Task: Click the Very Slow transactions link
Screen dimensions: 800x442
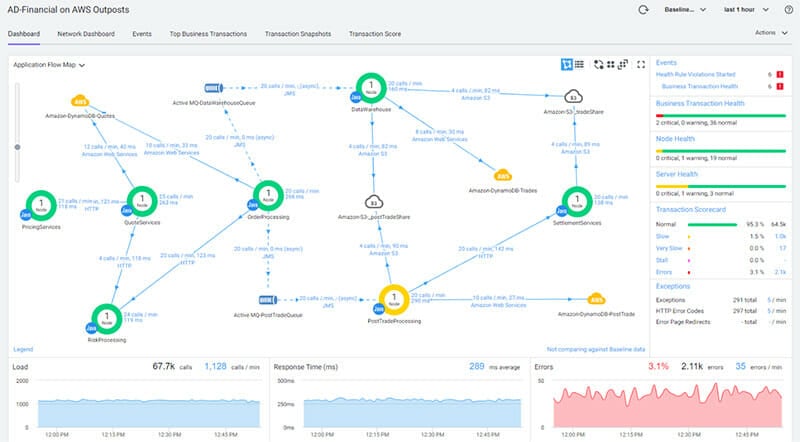Action: (669, 248)
